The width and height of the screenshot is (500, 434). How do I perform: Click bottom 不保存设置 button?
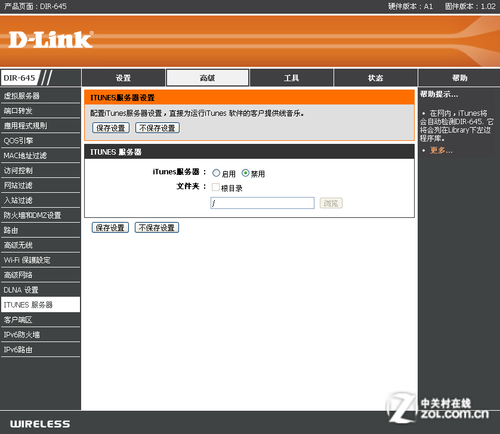(x=157, y=228)
